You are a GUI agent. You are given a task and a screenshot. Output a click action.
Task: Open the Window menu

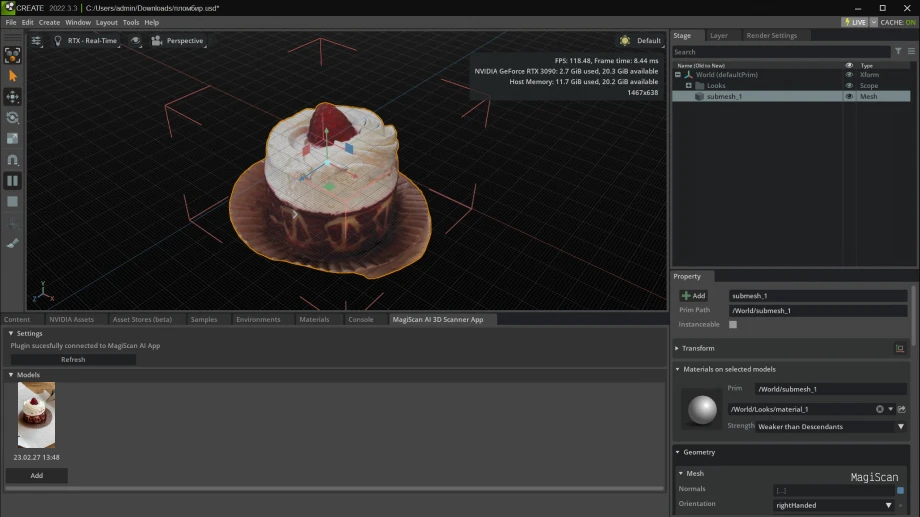77,22
